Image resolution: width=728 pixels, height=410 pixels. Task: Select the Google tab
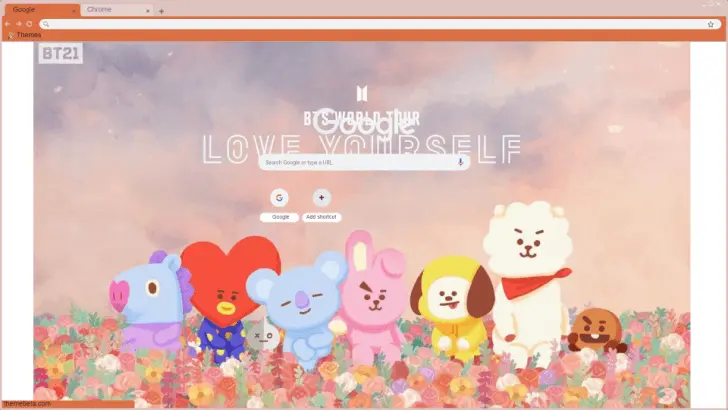coord(35,10)
